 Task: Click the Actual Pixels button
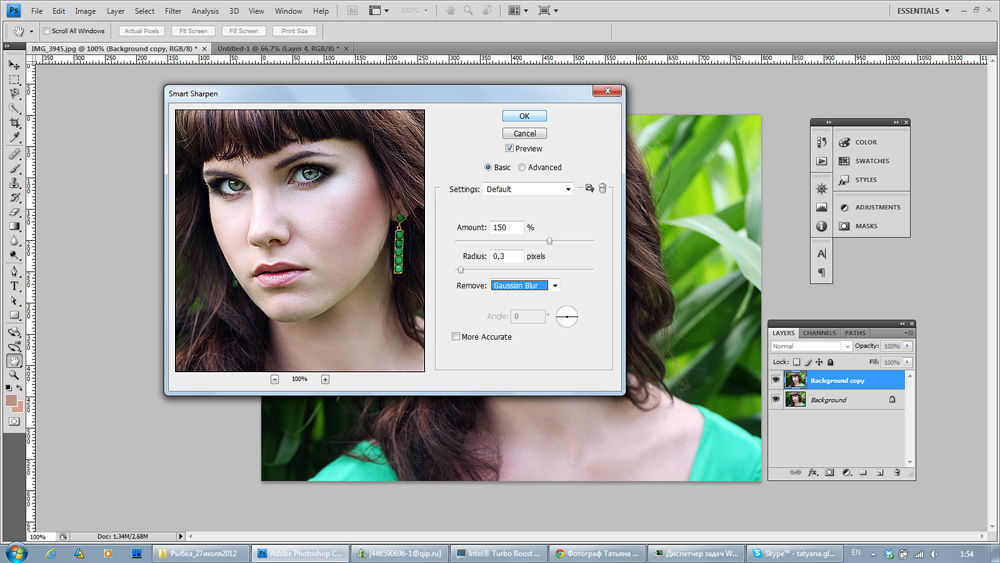point(142,31)
